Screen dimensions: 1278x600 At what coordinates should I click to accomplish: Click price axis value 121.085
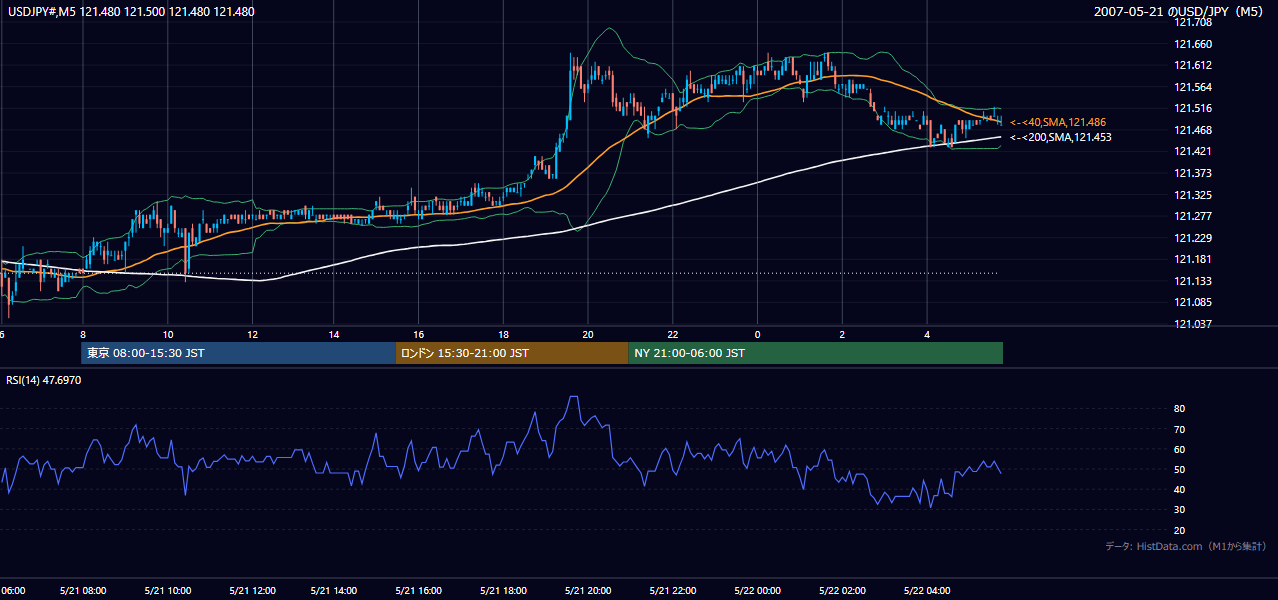tap(1194, 302)
